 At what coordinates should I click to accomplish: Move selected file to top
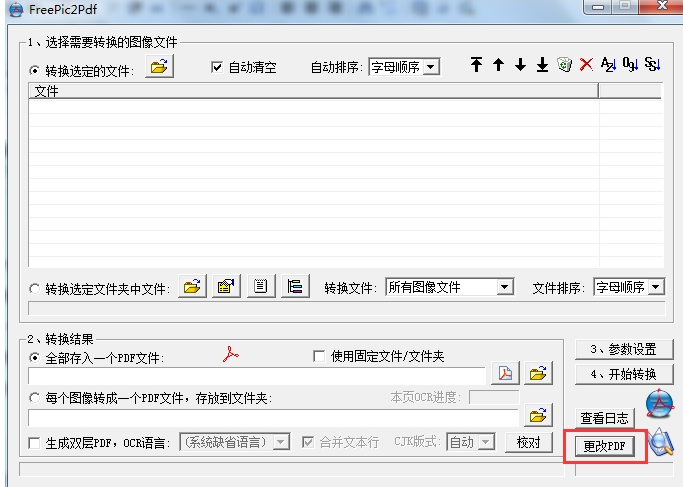477,64
